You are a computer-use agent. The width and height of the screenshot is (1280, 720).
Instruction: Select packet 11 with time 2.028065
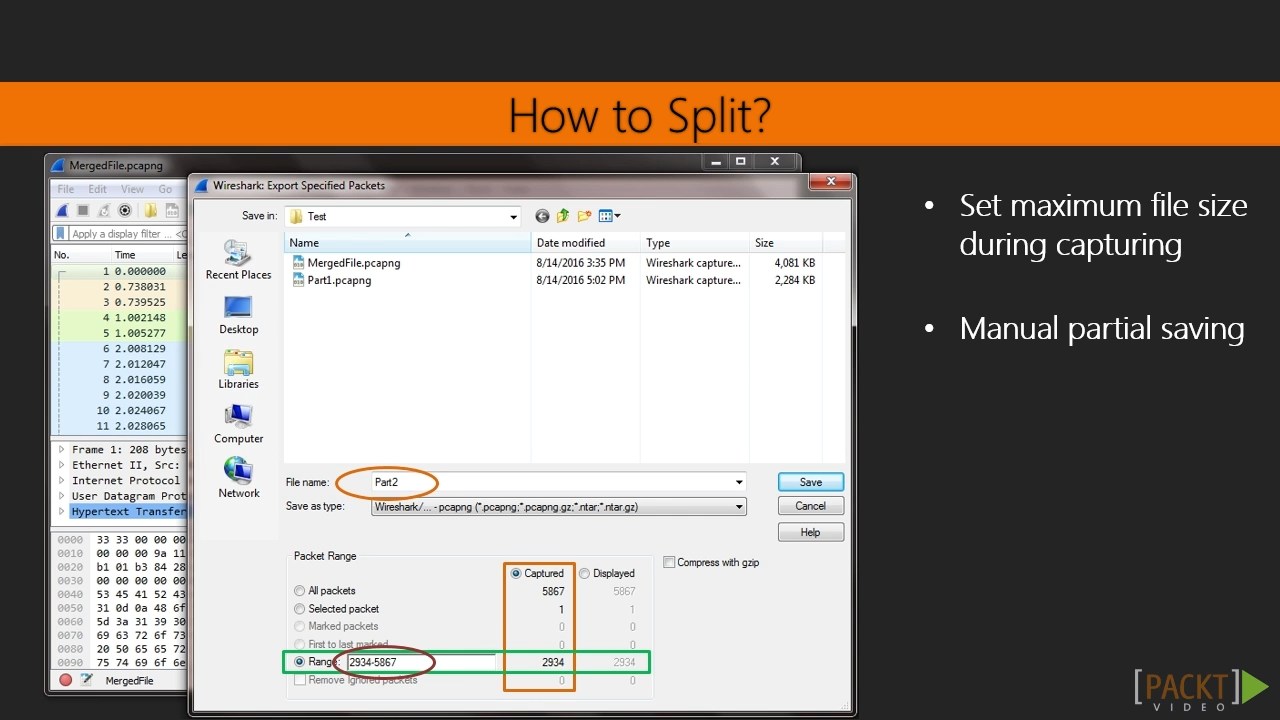point(119,426)
